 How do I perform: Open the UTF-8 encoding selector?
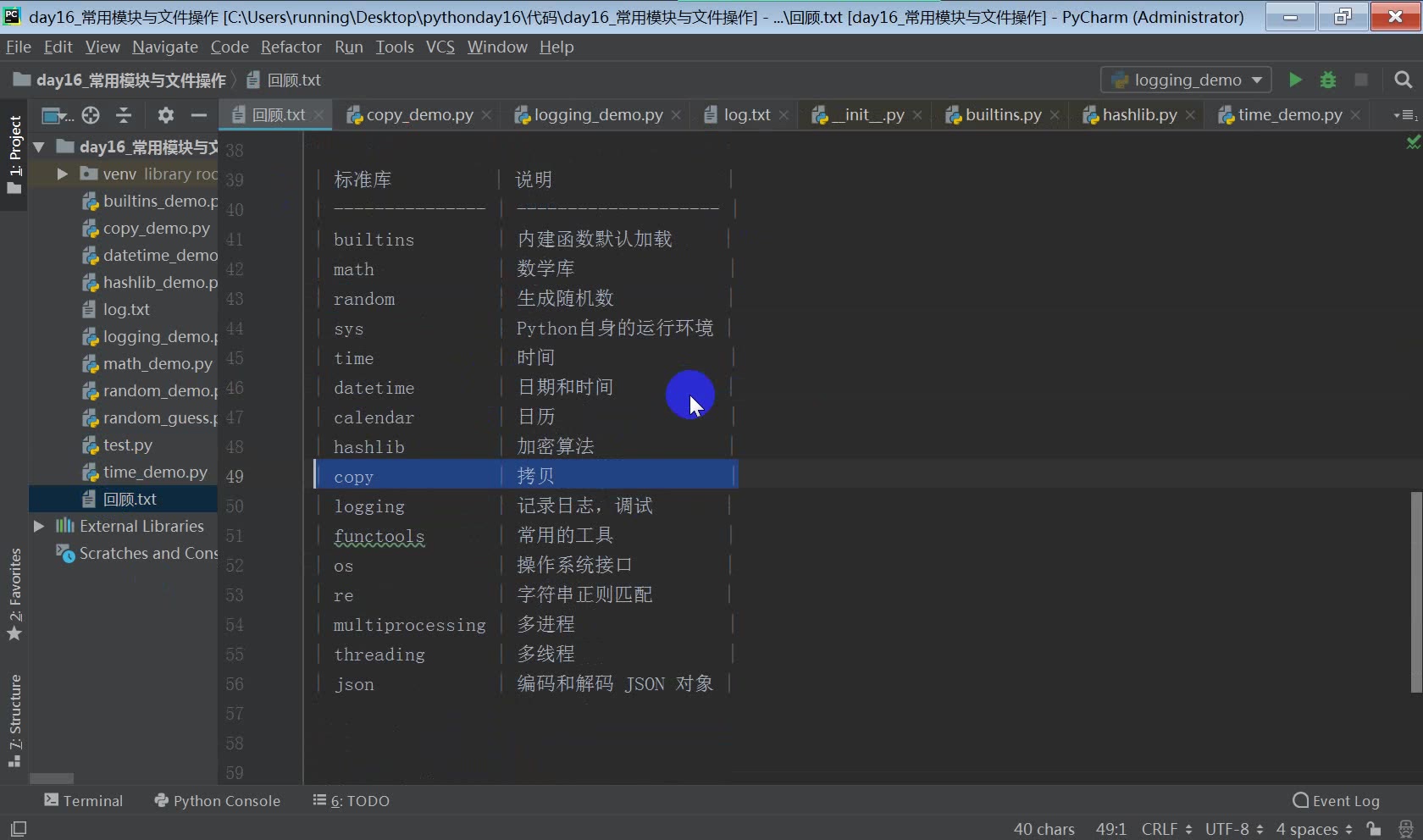(x=1231, y=828)
